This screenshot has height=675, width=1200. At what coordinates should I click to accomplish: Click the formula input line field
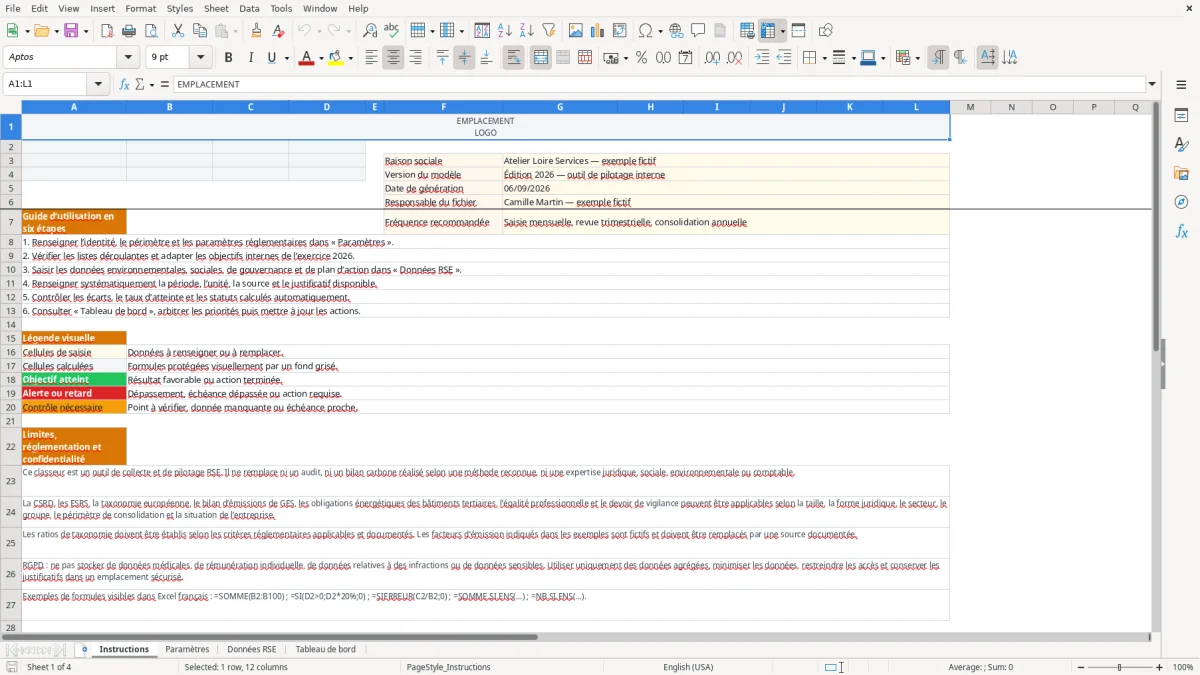click(x=659, y=85)
